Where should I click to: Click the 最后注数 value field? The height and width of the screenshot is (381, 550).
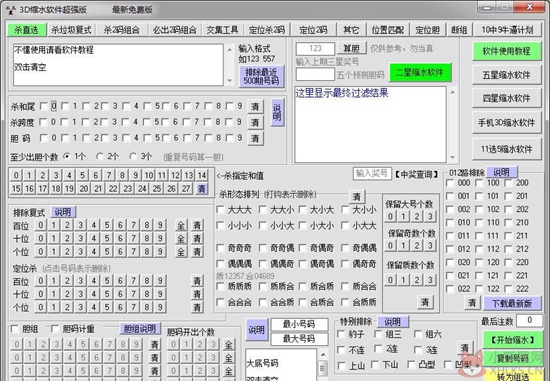pos(529,320)
